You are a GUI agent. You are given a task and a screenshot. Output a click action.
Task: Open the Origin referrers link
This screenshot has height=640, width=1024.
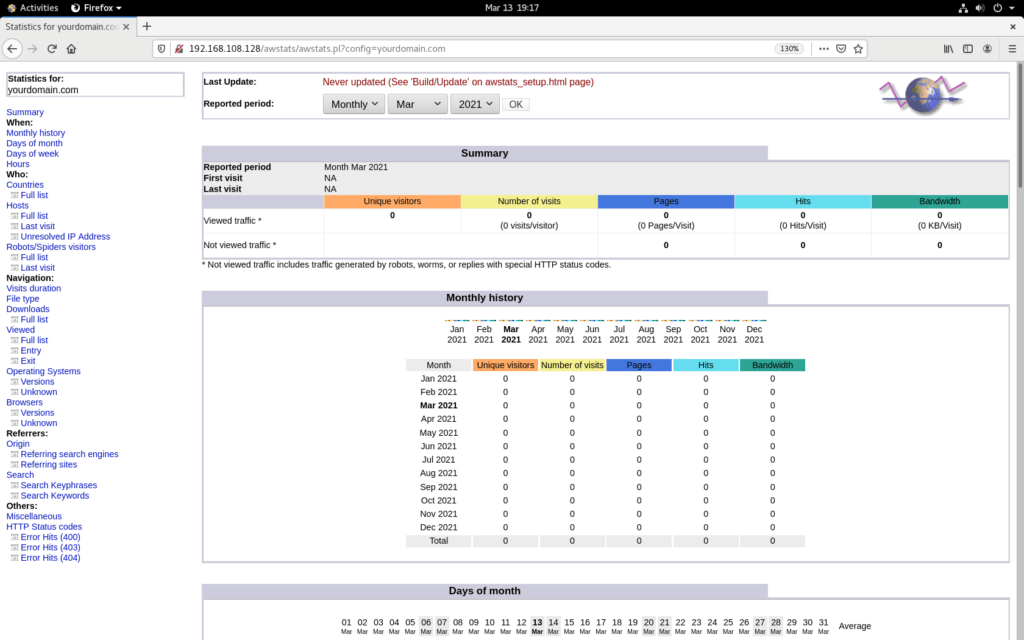[x=18, y=443]
